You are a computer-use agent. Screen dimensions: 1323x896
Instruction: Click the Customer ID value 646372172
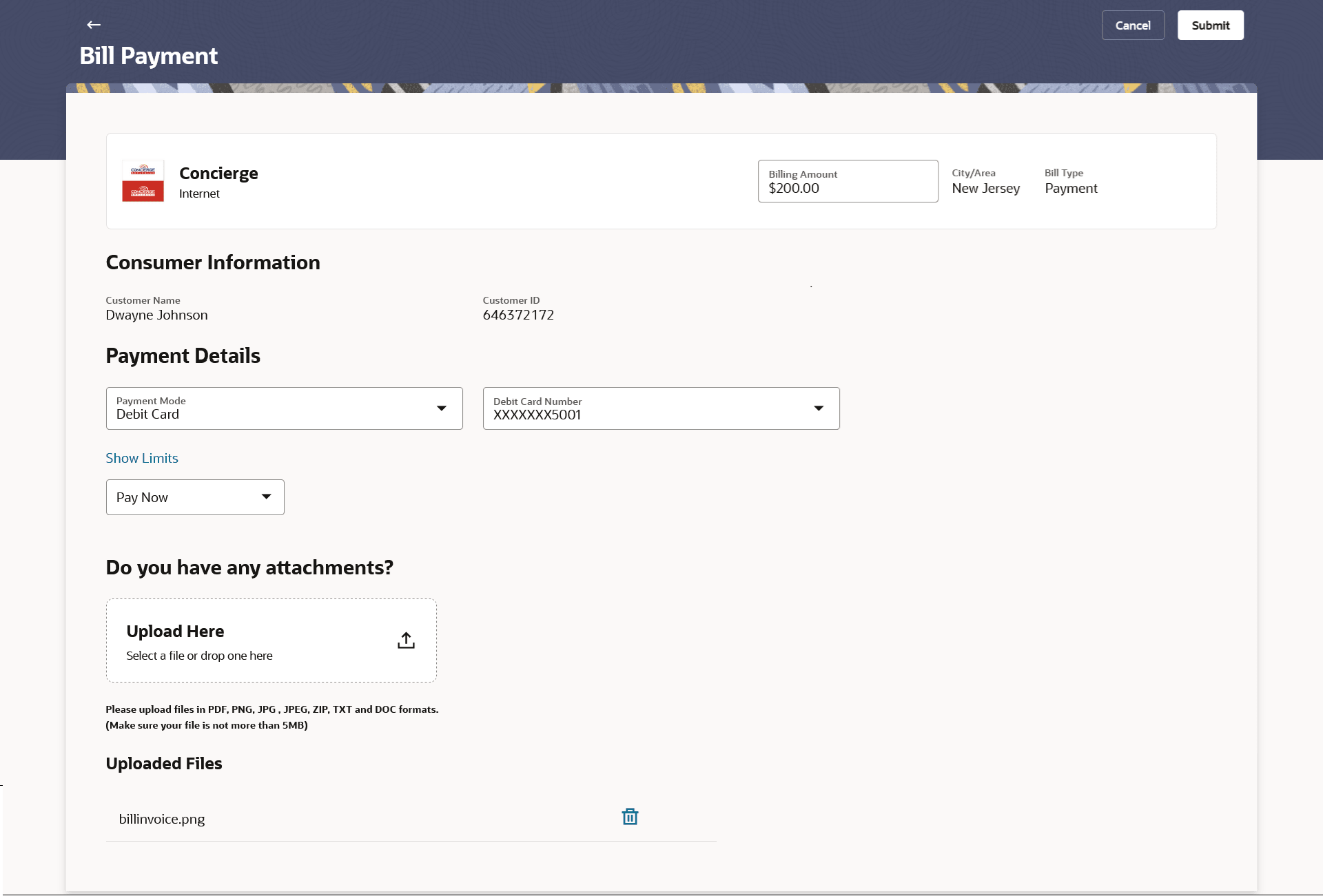518,315
